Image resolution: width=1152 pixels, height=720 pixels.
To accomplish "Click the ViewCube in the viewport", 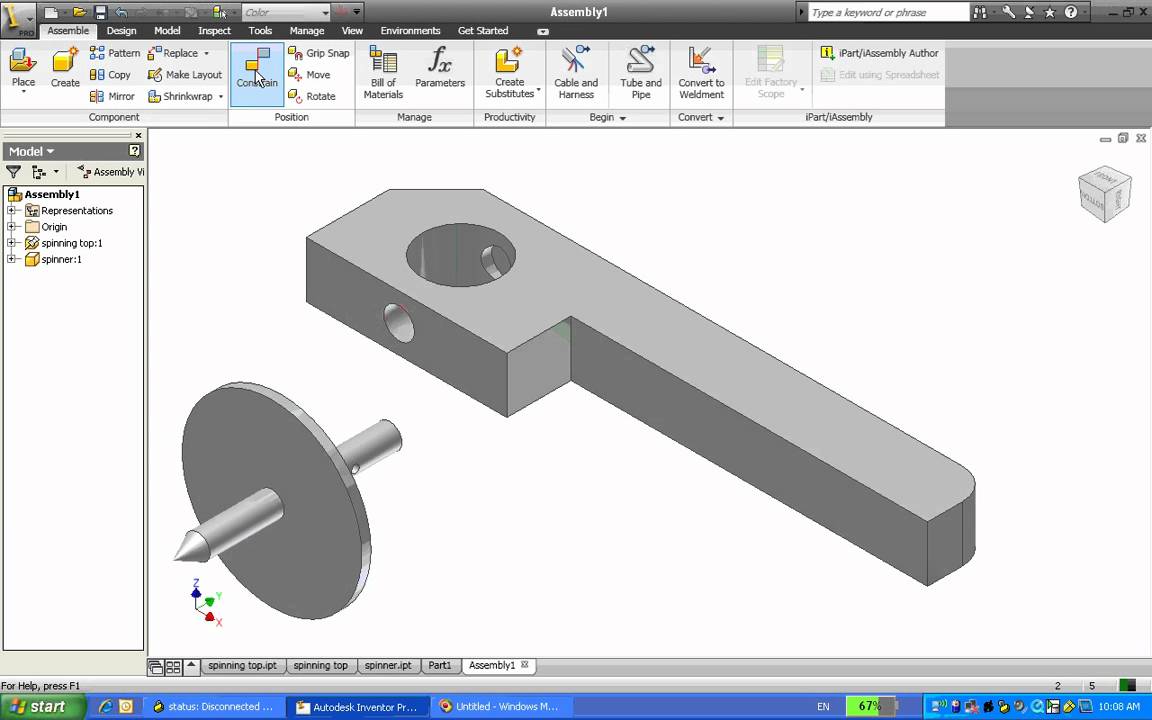I will click(1104, 193).
